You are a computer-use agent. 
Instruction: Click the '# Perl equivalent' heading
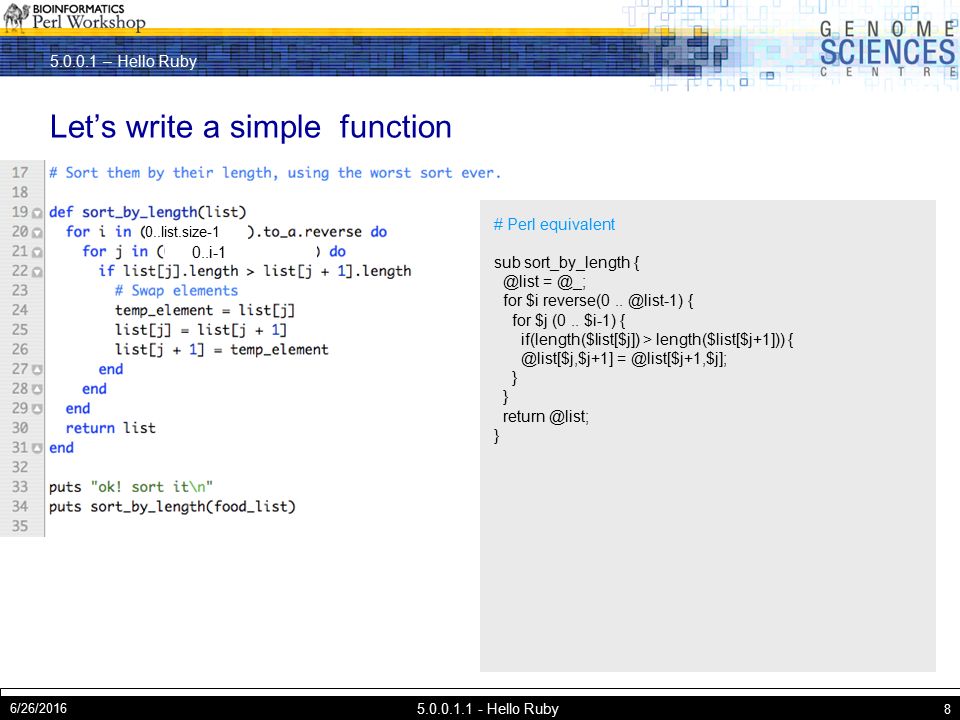pyautogui.click(x=554, y=225)
